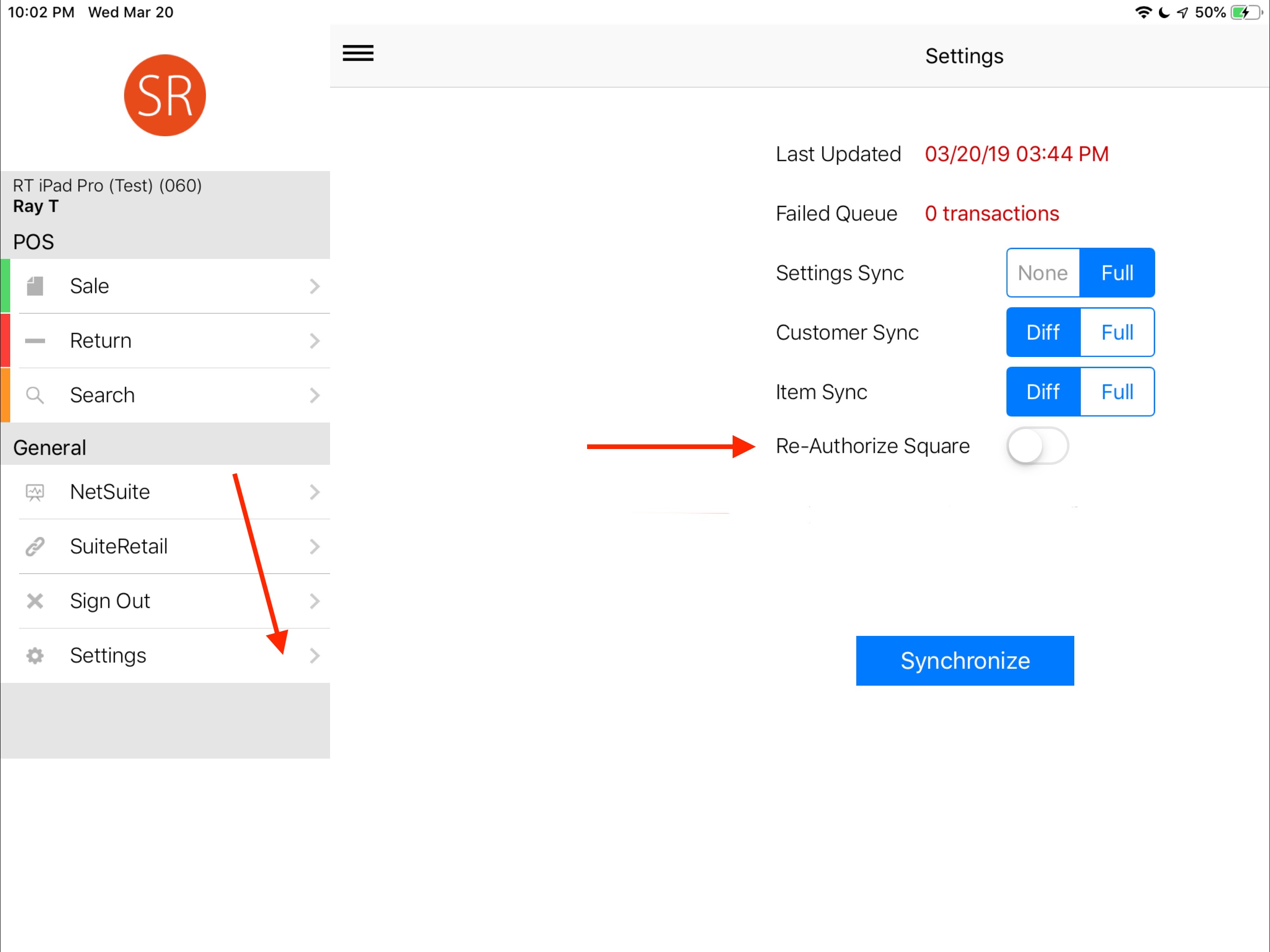
Task: Expand the Return row chevron
Action: click(x=314, y=340)
